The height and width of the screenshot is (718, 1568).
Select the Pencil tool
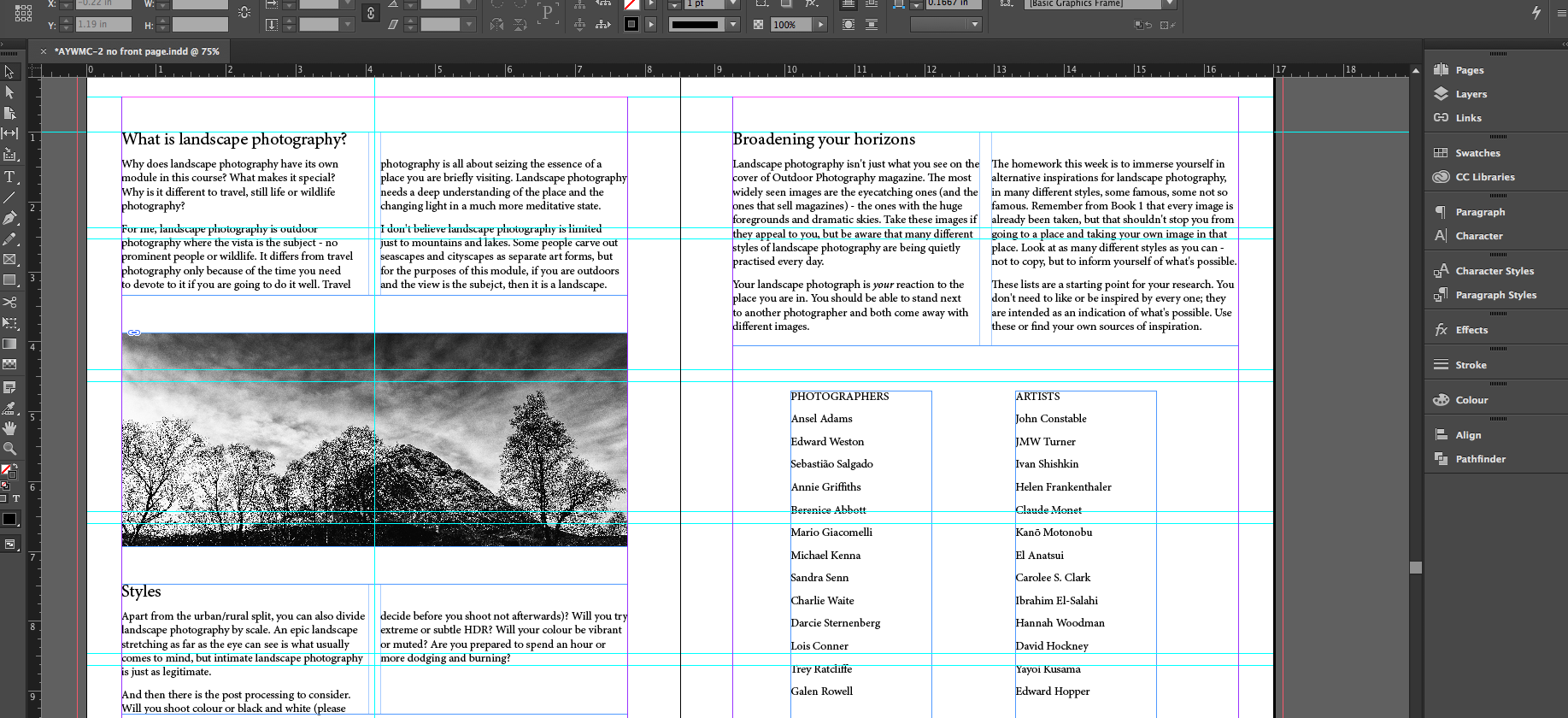[x=9, y=238]
